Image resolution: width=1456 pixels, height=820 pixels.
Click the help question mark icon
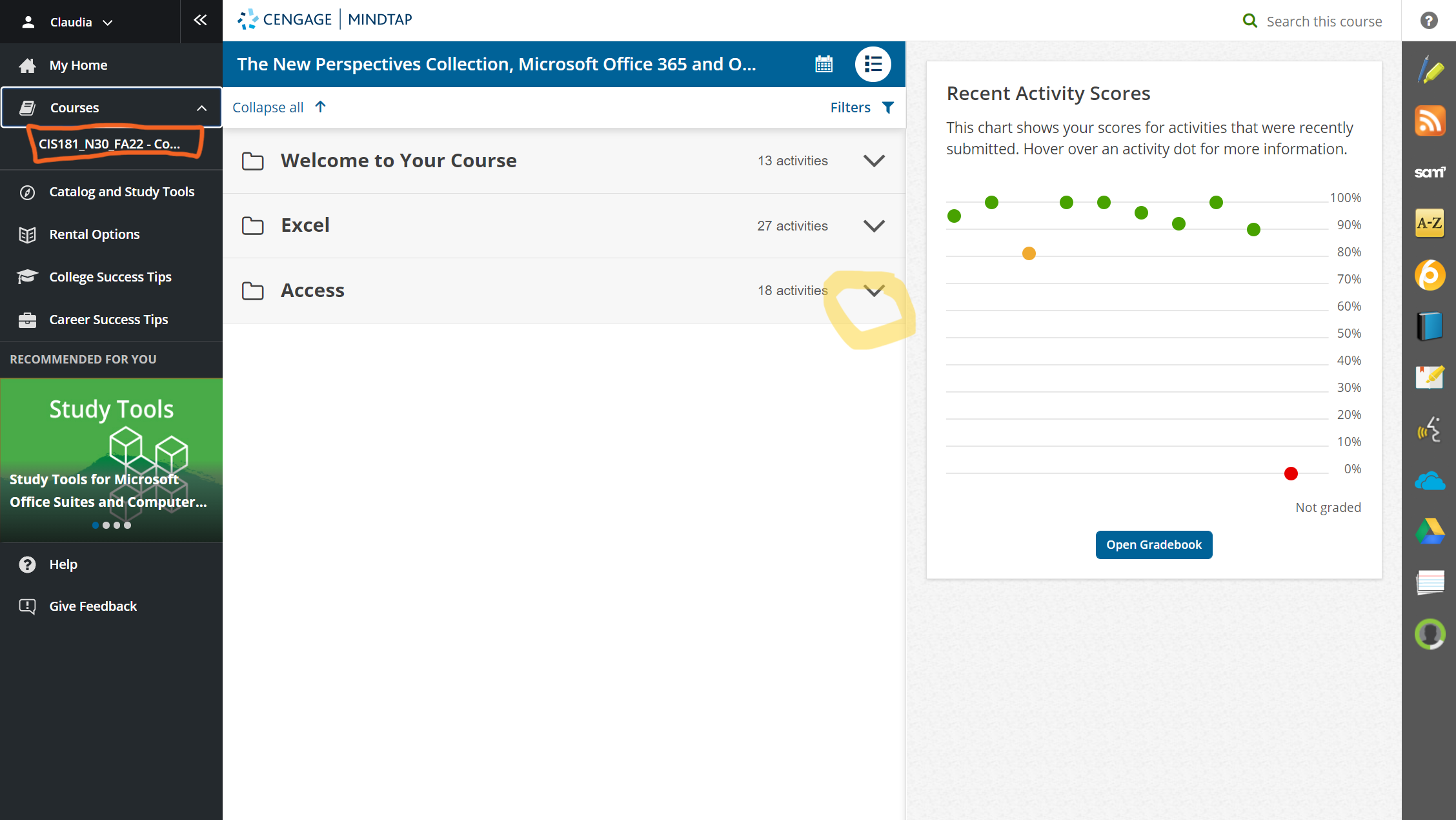click(1429, 21)
